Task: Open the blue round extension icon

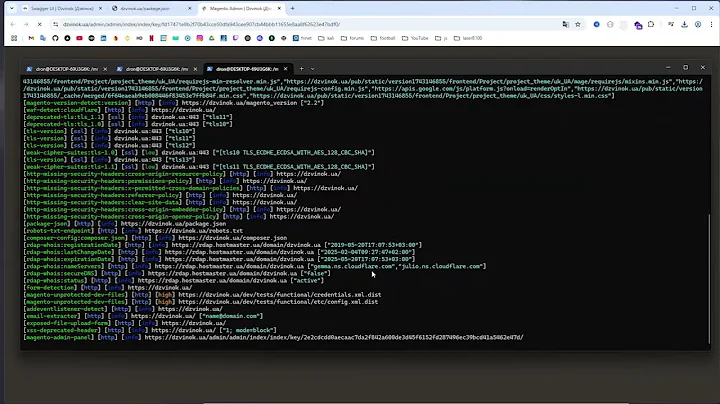Action: pyautogui.click(x=596, y=24)
